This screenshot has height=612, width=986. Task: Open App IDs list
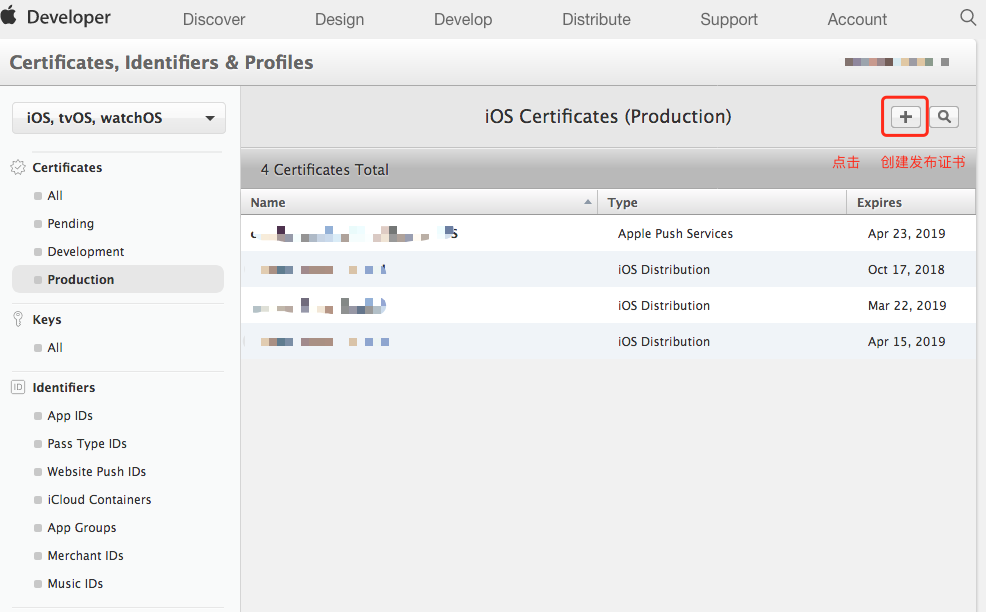[x=70, y=416]
